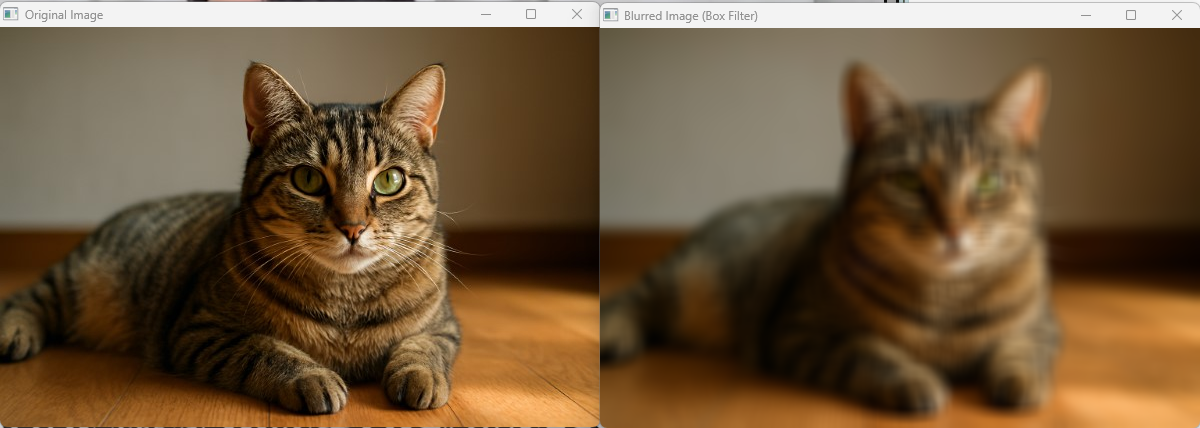
Task: Click the sharp cat picture in Original Image
Action: point(299,228)
